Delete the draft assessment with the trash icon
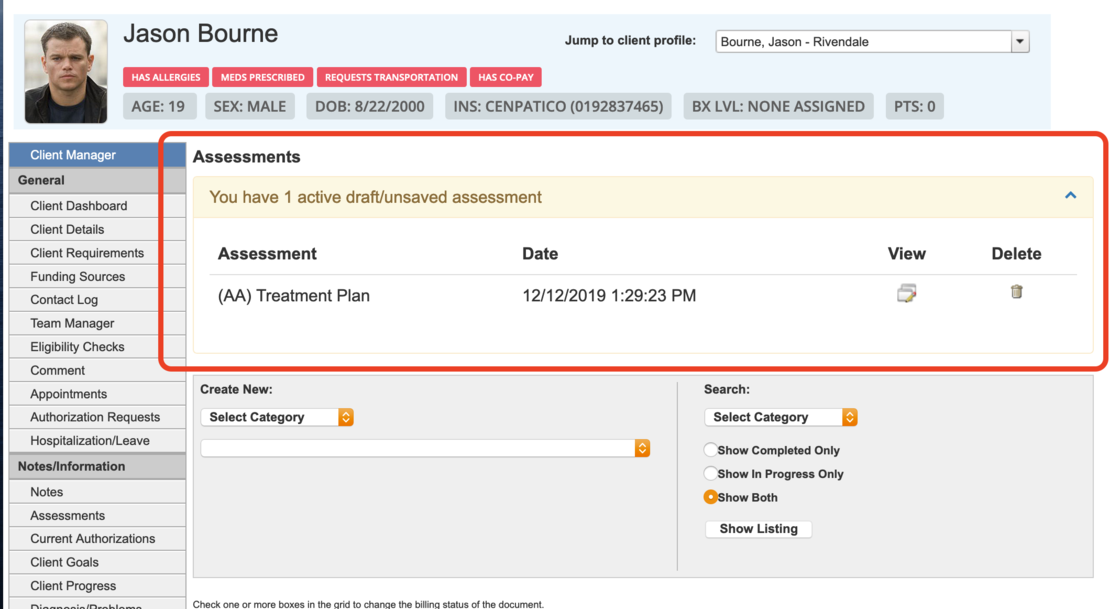 point(1016,292)
